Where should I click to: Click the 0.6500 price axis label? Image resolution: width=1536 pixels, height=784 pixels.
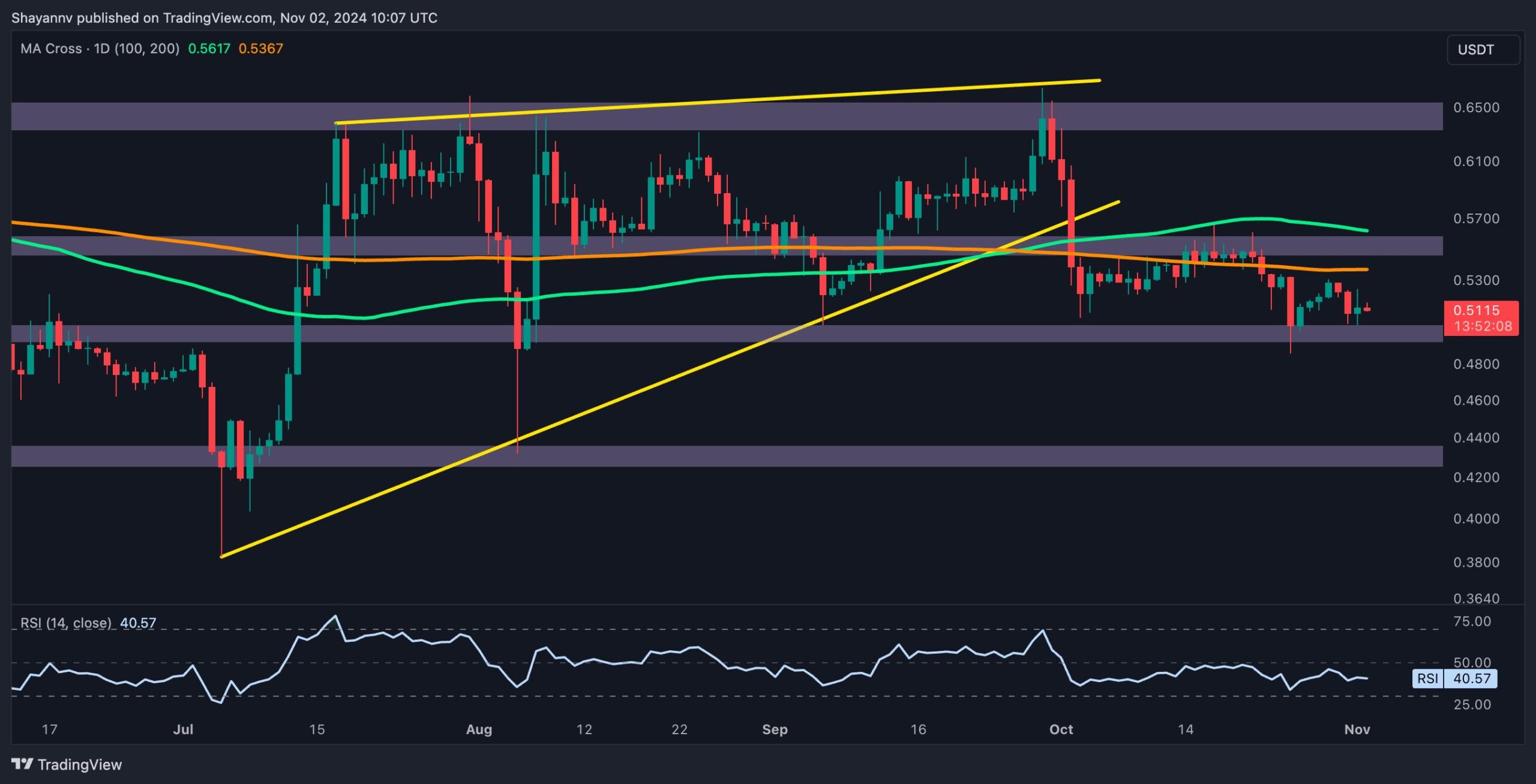click(1475, 107)
